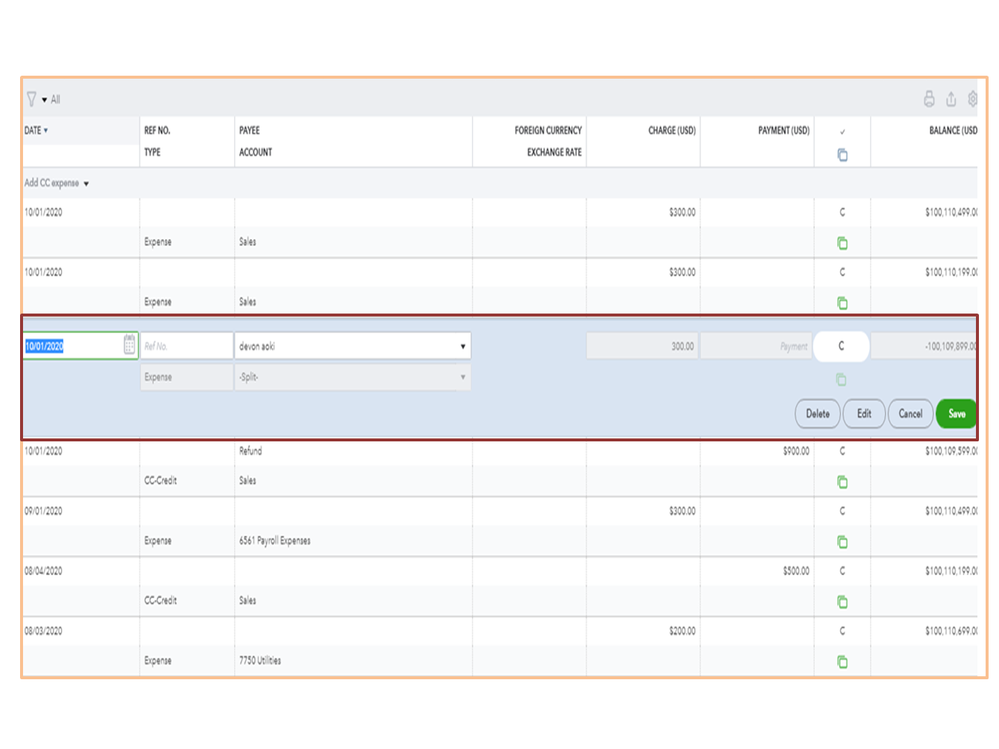This screenshot has width=999, height=749.
Task: Click attachment icon in the $100,110,199.00 second row
Action: click(x=842, y=303)
